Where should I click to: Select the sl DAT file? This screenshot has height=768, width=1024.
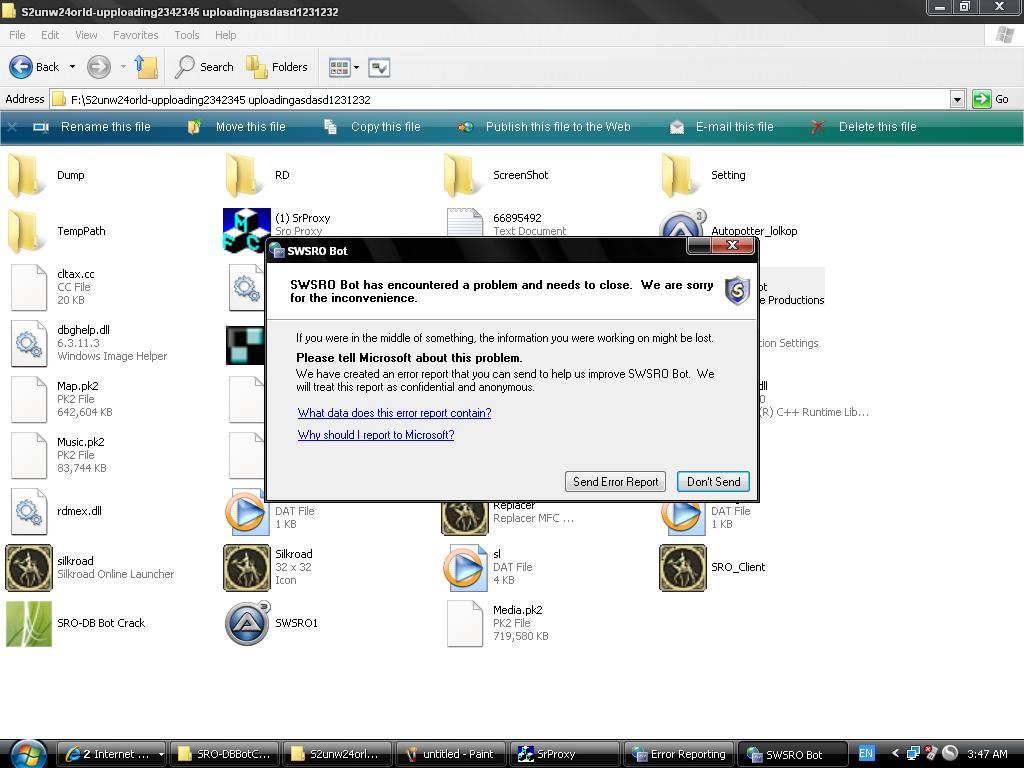pos(487,568)
